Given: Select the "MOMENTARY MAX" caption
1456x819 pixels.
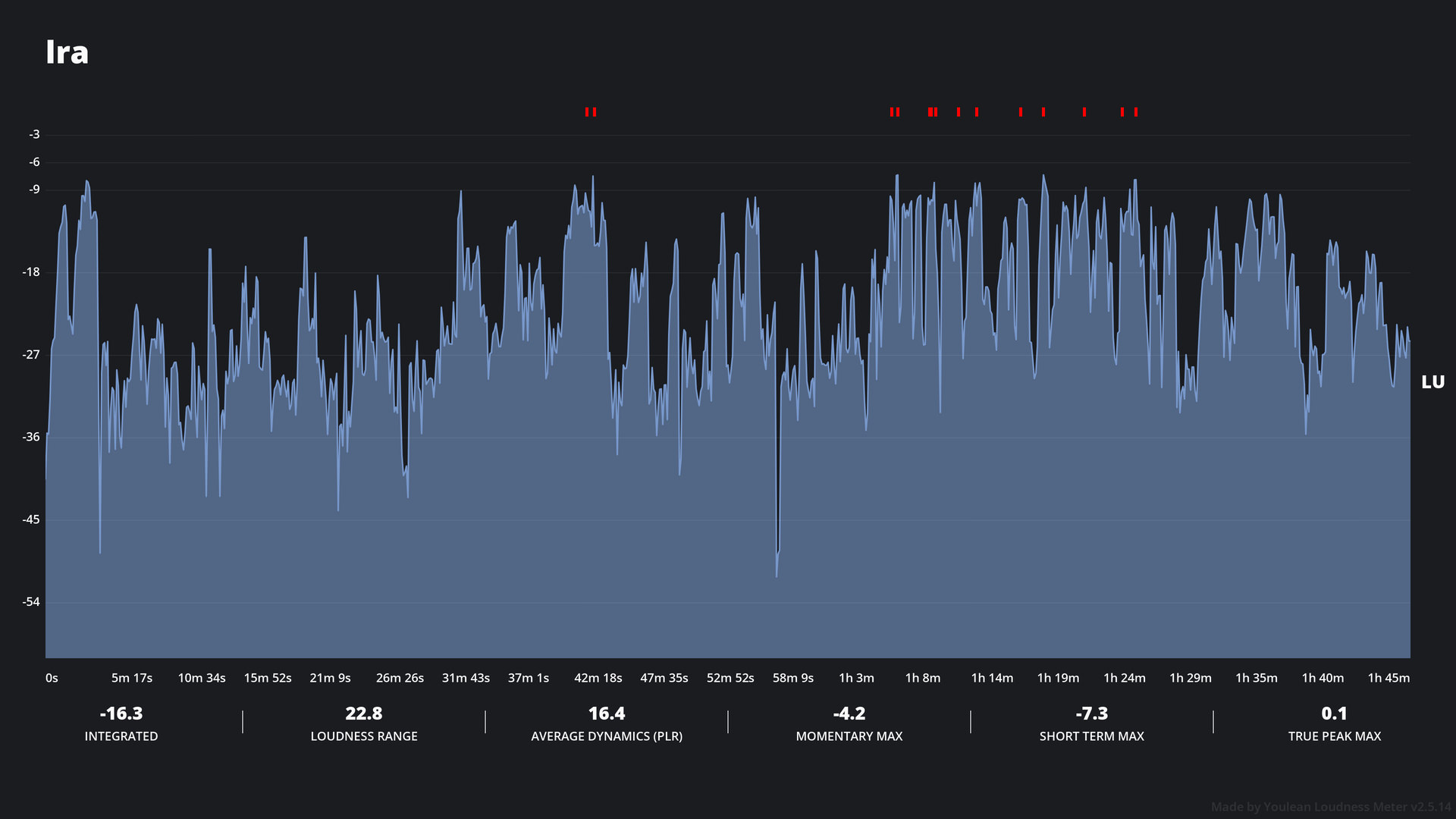Looking at the screenshot, I should pos(849,736).
